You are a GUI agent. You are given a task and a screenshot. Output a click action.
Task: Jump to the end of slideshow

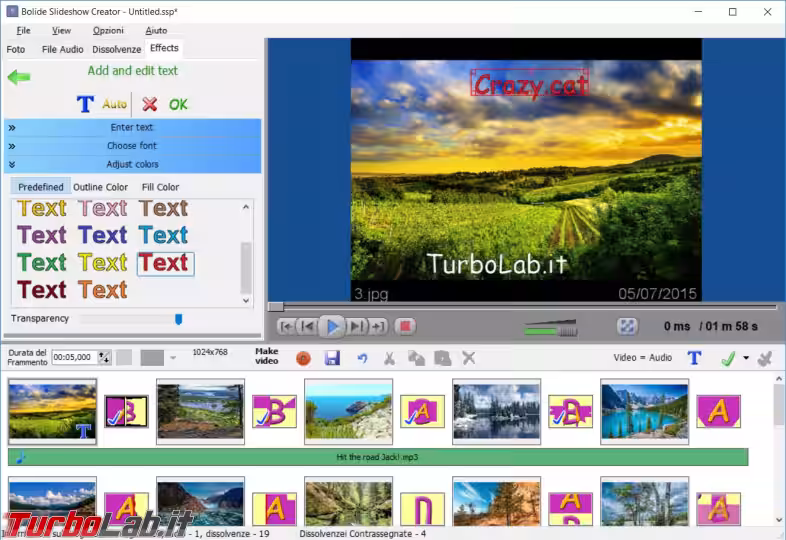point(377,327)
